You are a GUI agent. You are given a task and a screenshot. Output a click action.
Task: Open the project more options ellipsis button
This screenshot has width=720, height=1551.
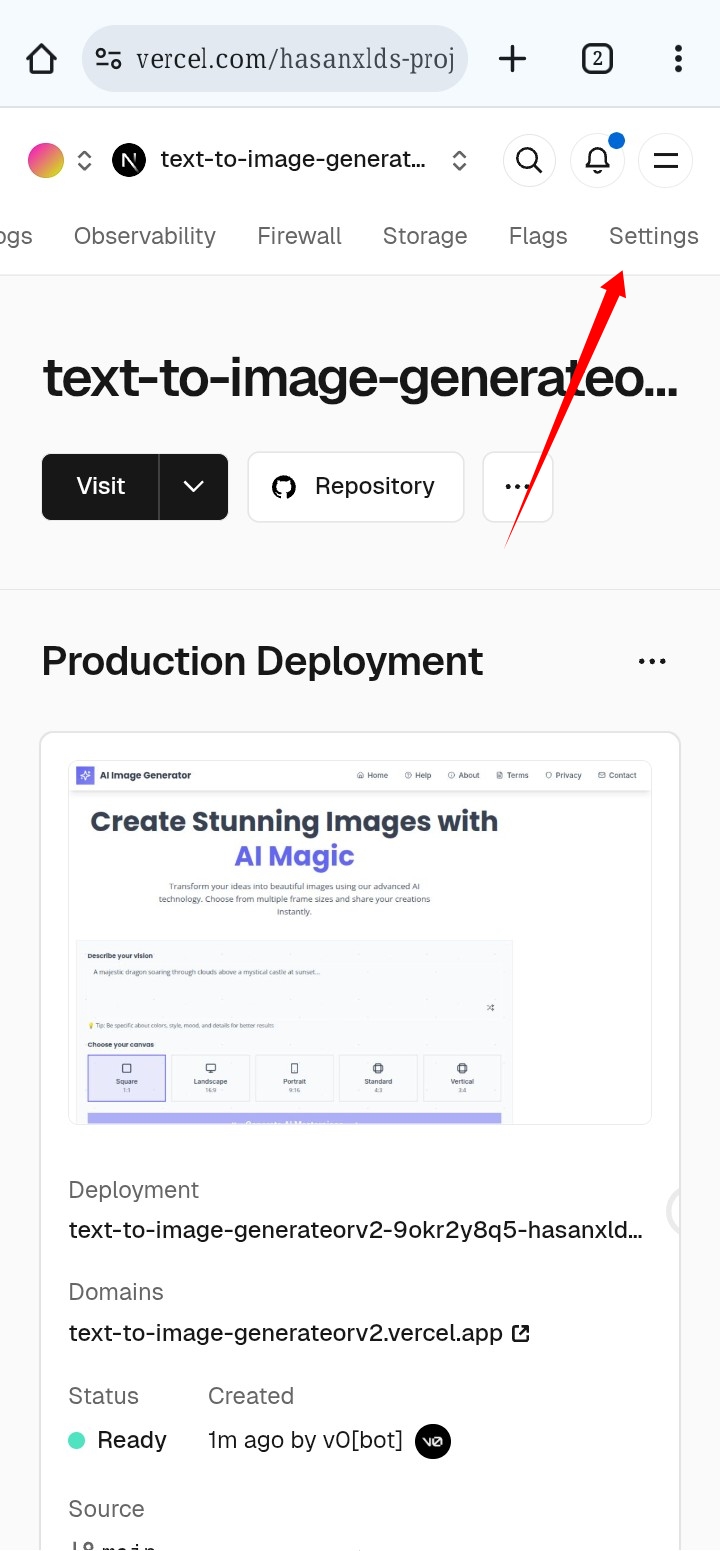point(517,487)
